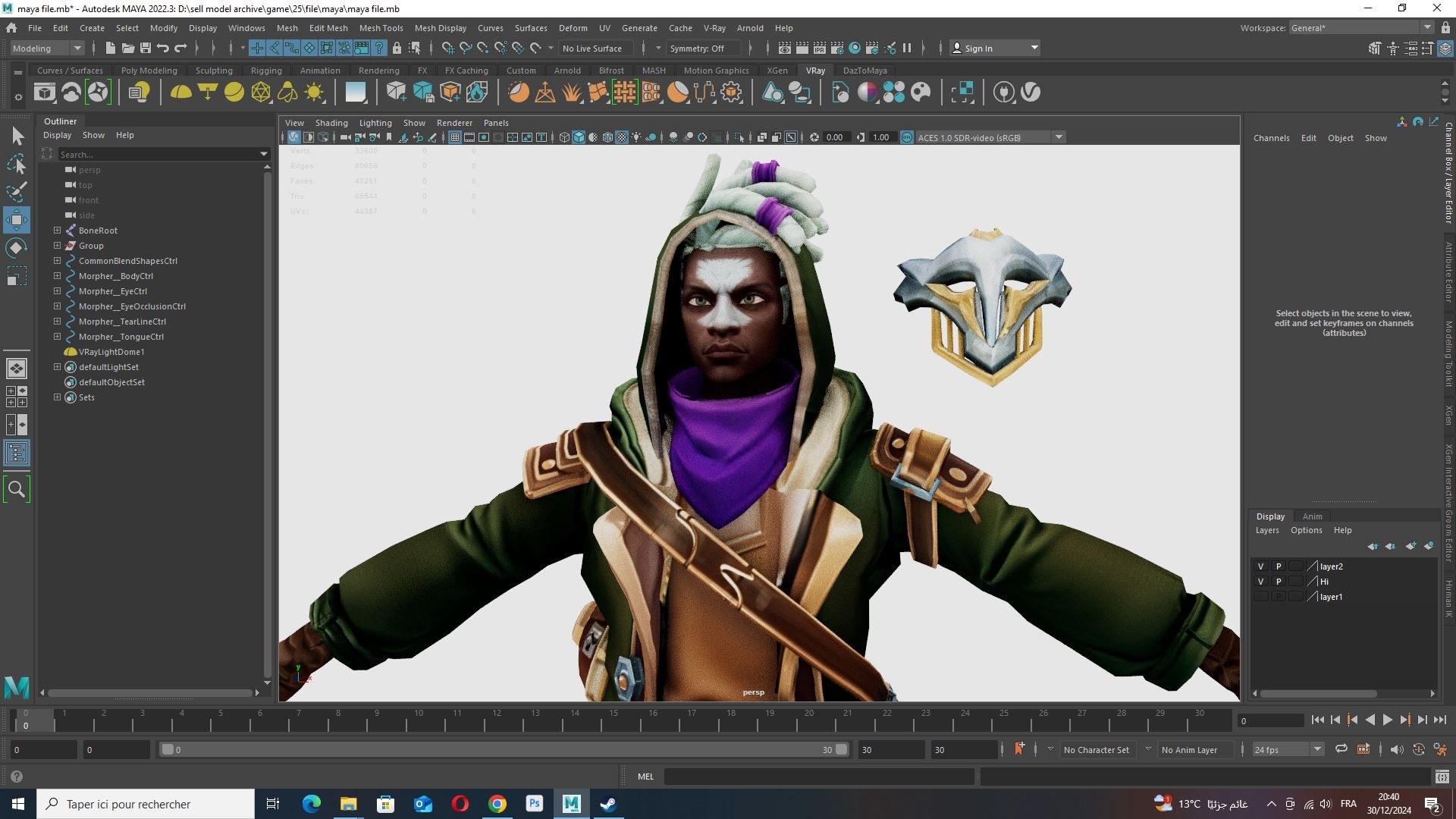Open the Modeling menu set dropdown

point(47,48)
